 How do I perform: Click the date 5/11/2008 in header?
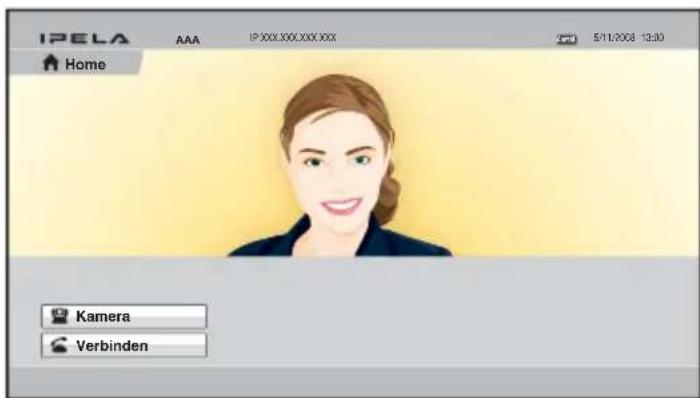coord(614,38)
